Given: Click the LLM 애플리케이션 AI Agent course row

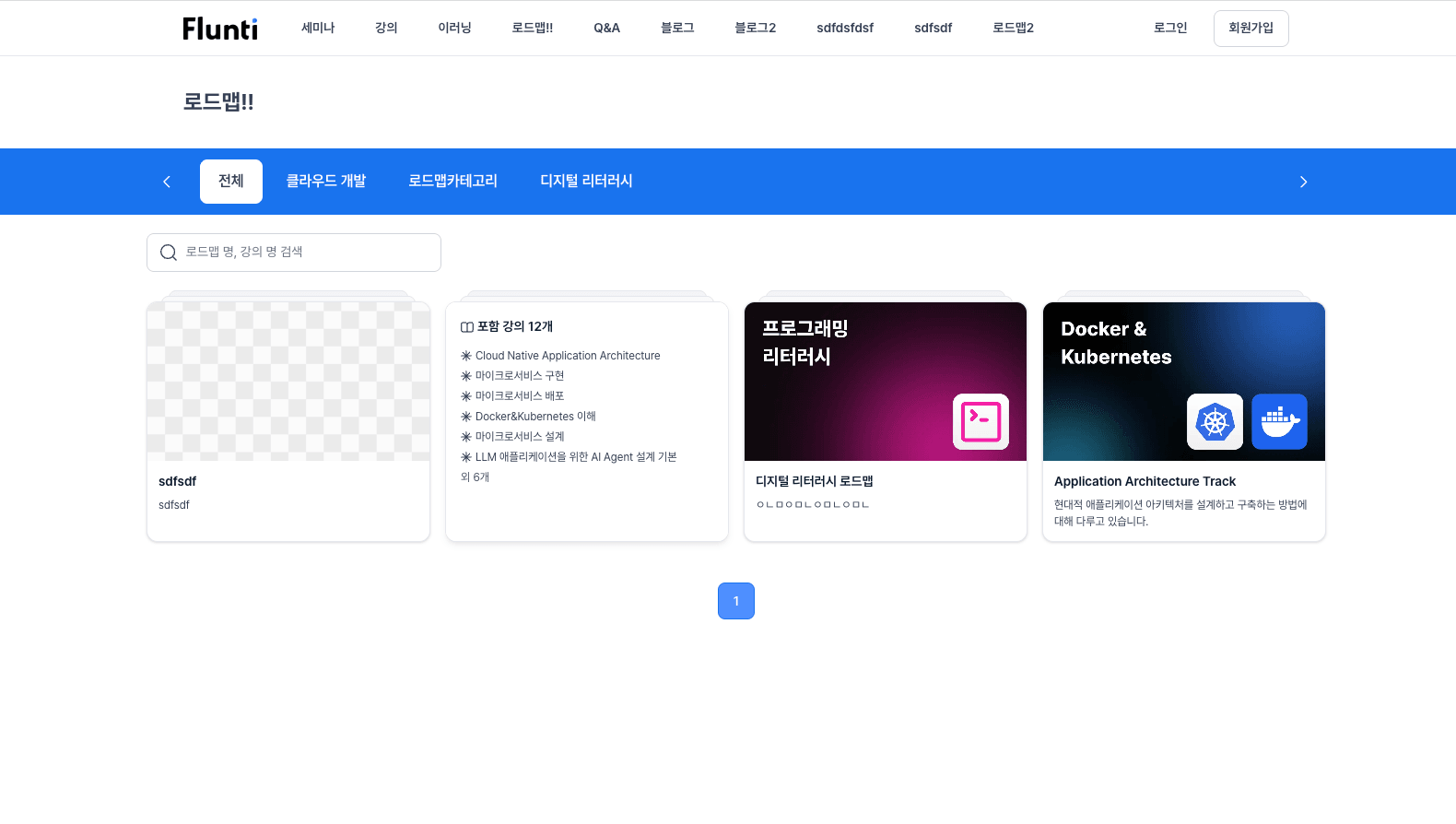Looking at the screenshot, I should 569,457.
